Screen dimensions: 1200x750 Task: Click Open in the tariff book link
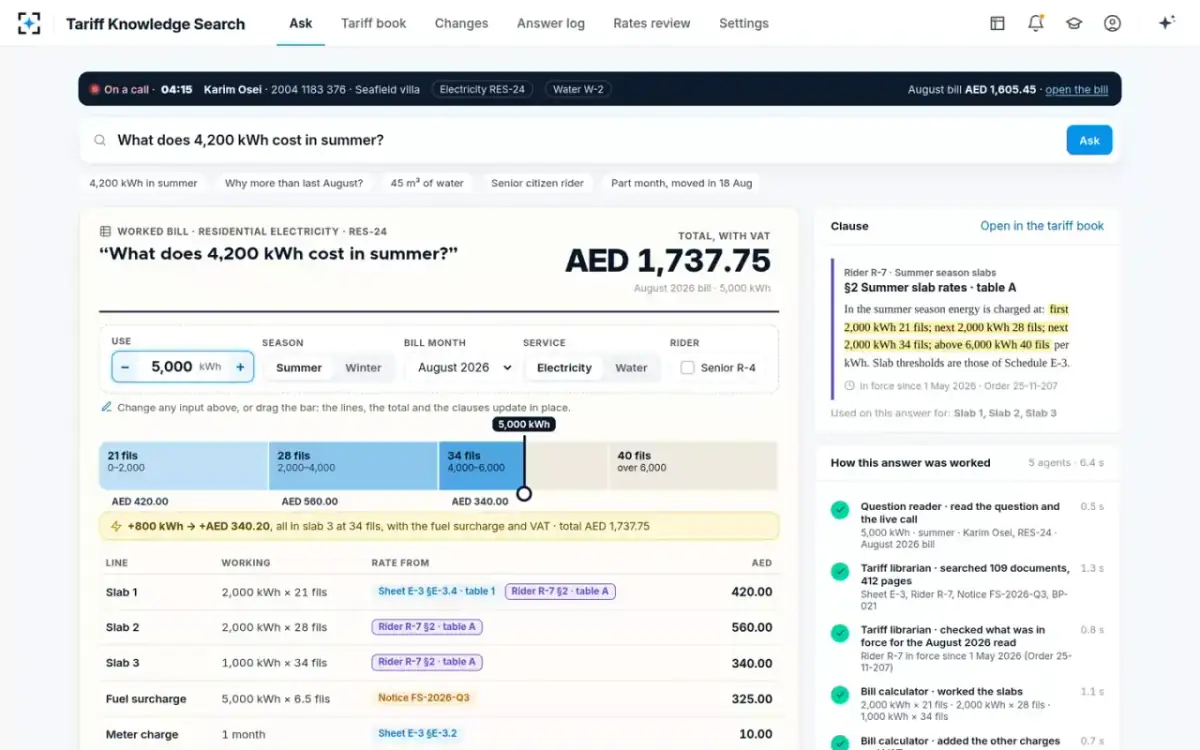tap(1042, 226)
